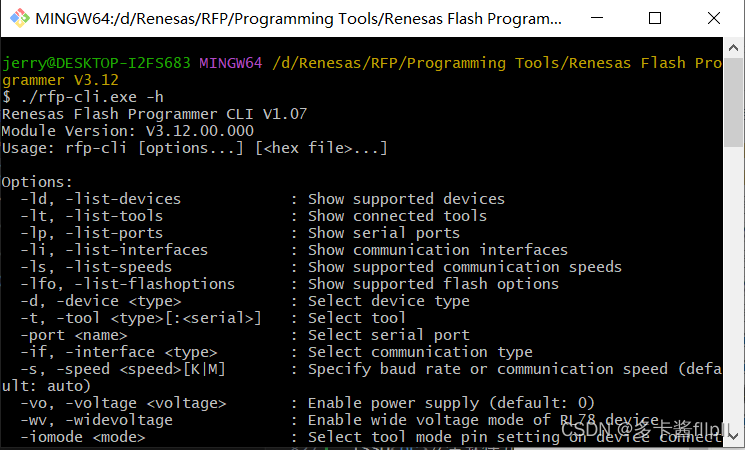The image size is (745, 450).
Task: Click description 'Show communication interfaces'
Action: coord(438,250)
